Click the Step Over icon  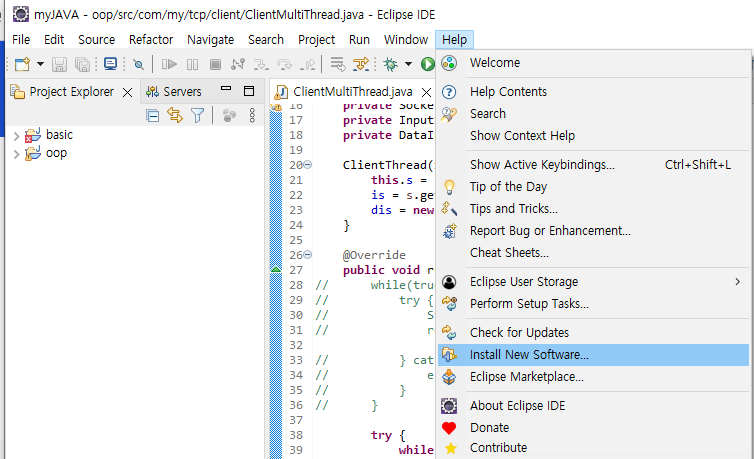coord(284,64)
